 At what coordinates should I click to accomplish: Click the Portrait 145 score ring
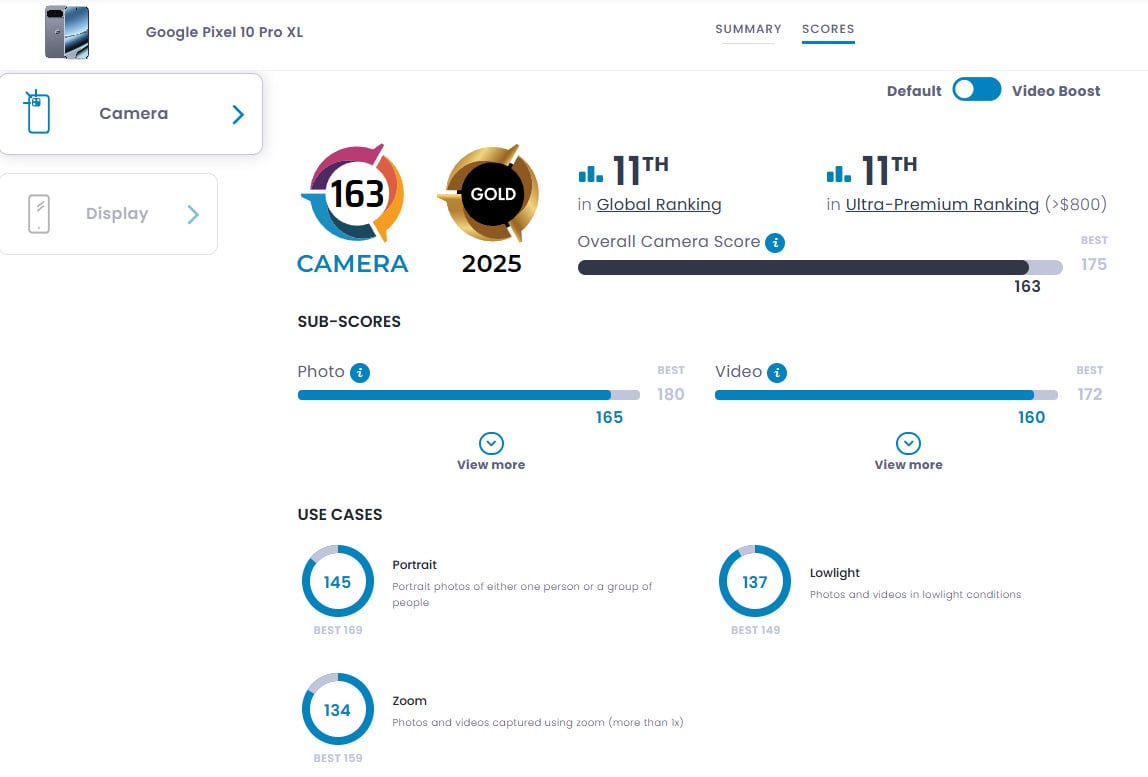[x=338, y=581]
